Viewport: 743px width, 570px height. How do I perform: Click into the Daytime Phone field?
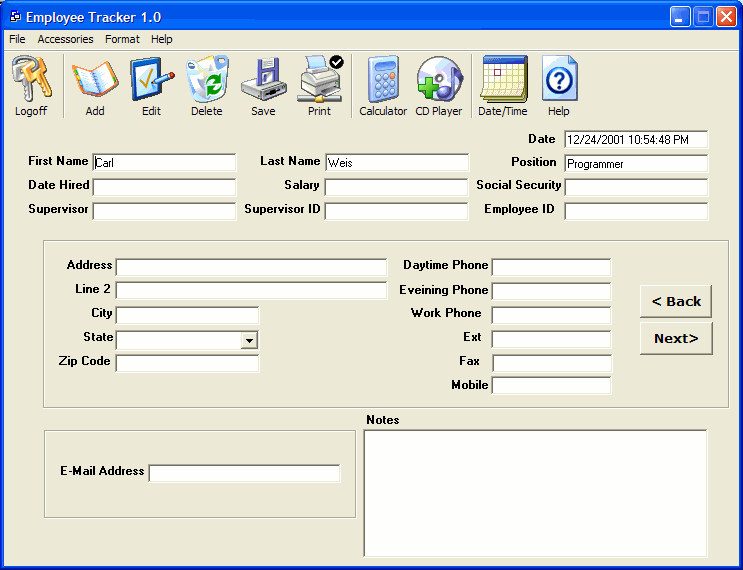(551, 267)
